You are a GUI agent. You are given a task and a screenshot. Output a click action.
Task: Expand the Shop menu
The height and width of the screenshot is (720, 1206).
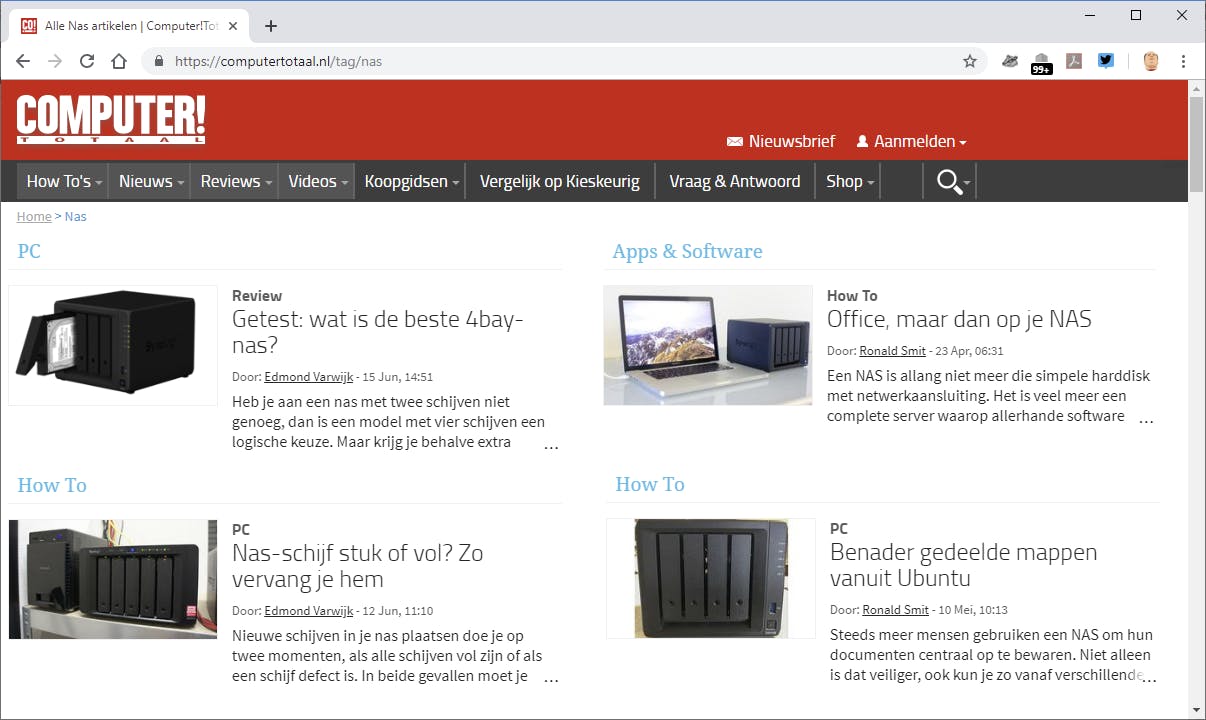[849, 181]
